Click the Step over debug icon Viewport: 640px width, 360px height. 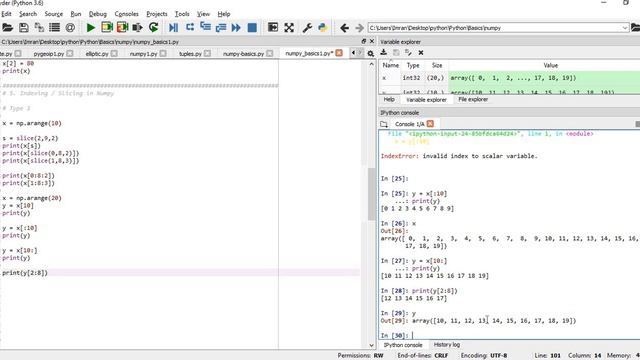coord(190,27)
